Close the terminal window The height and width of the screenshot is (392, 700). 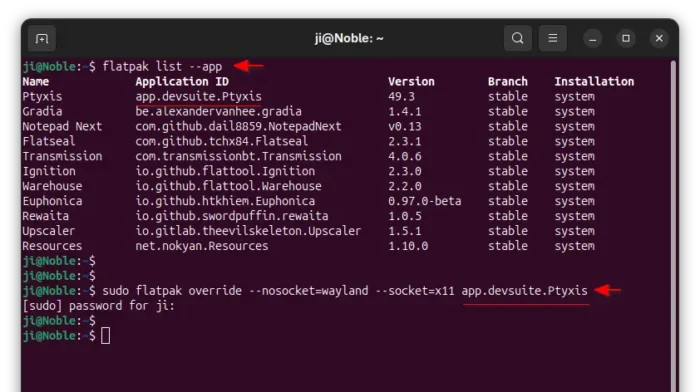[659, 39]
